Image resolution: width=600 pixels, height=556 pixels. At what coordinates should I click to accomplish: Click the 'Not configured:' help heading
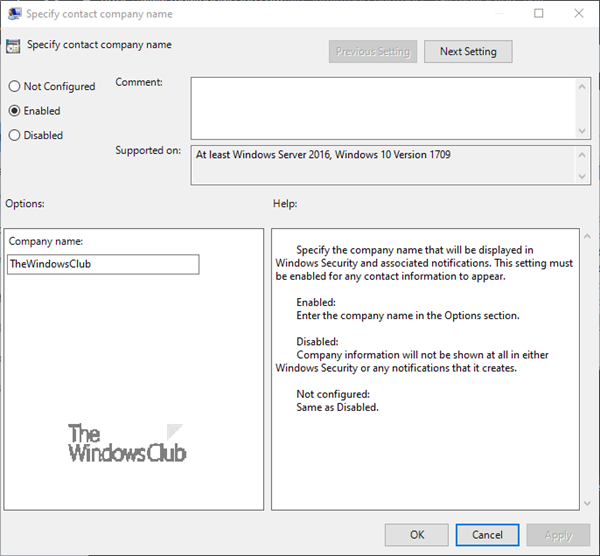(333, 394)
